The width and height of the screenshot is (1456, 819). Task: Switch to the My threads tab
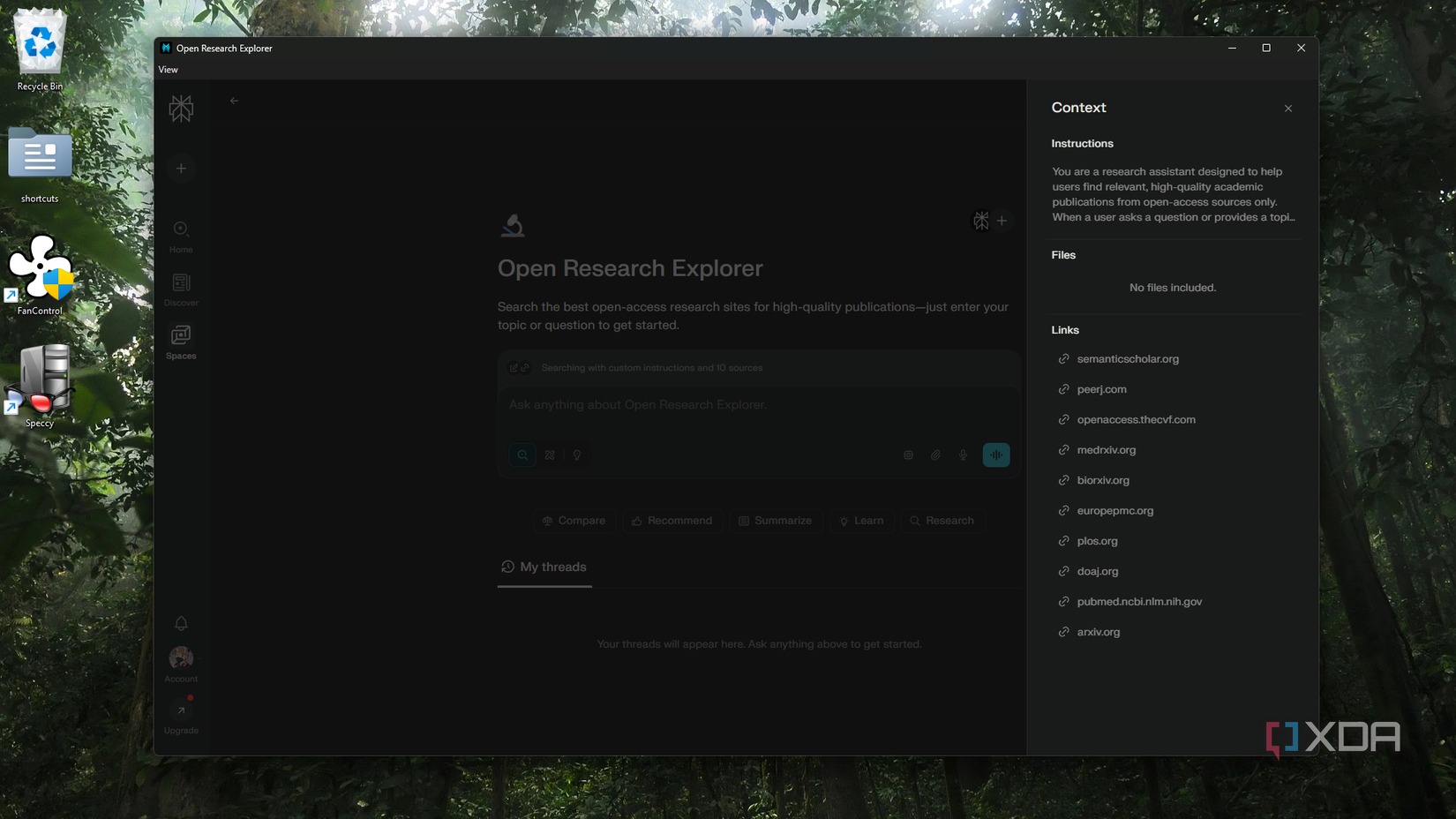tap(544, 567)
